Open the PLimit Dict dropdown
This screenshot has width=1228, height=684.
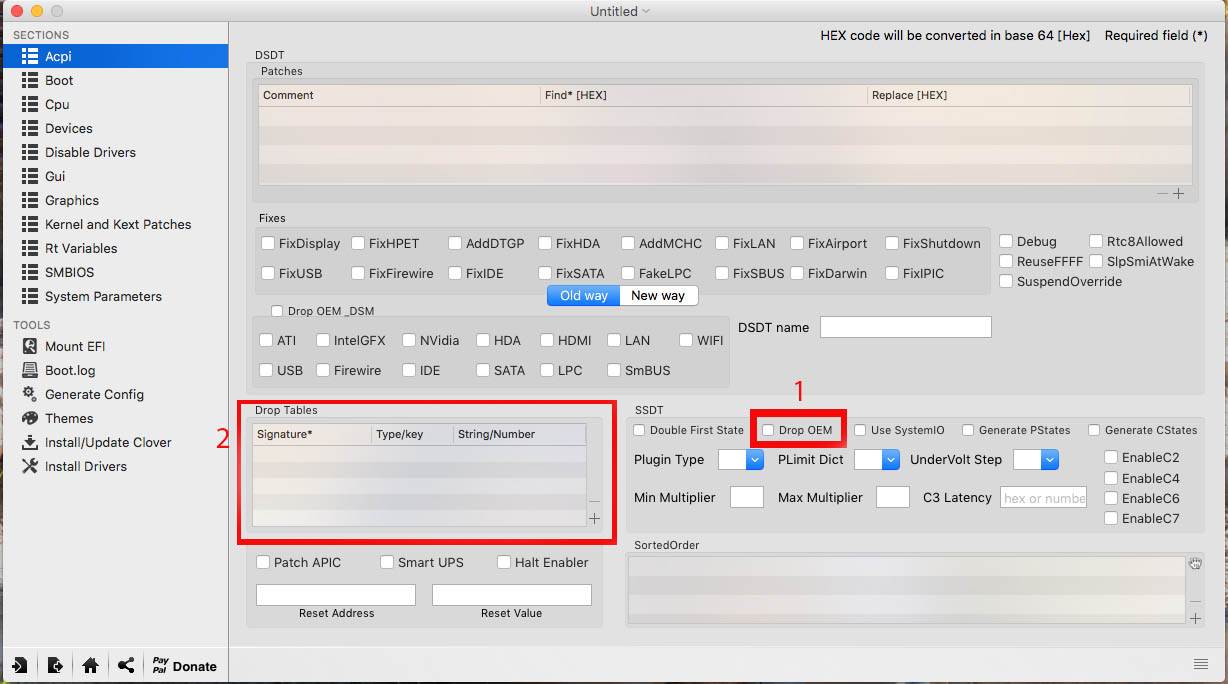coord(876,460)
